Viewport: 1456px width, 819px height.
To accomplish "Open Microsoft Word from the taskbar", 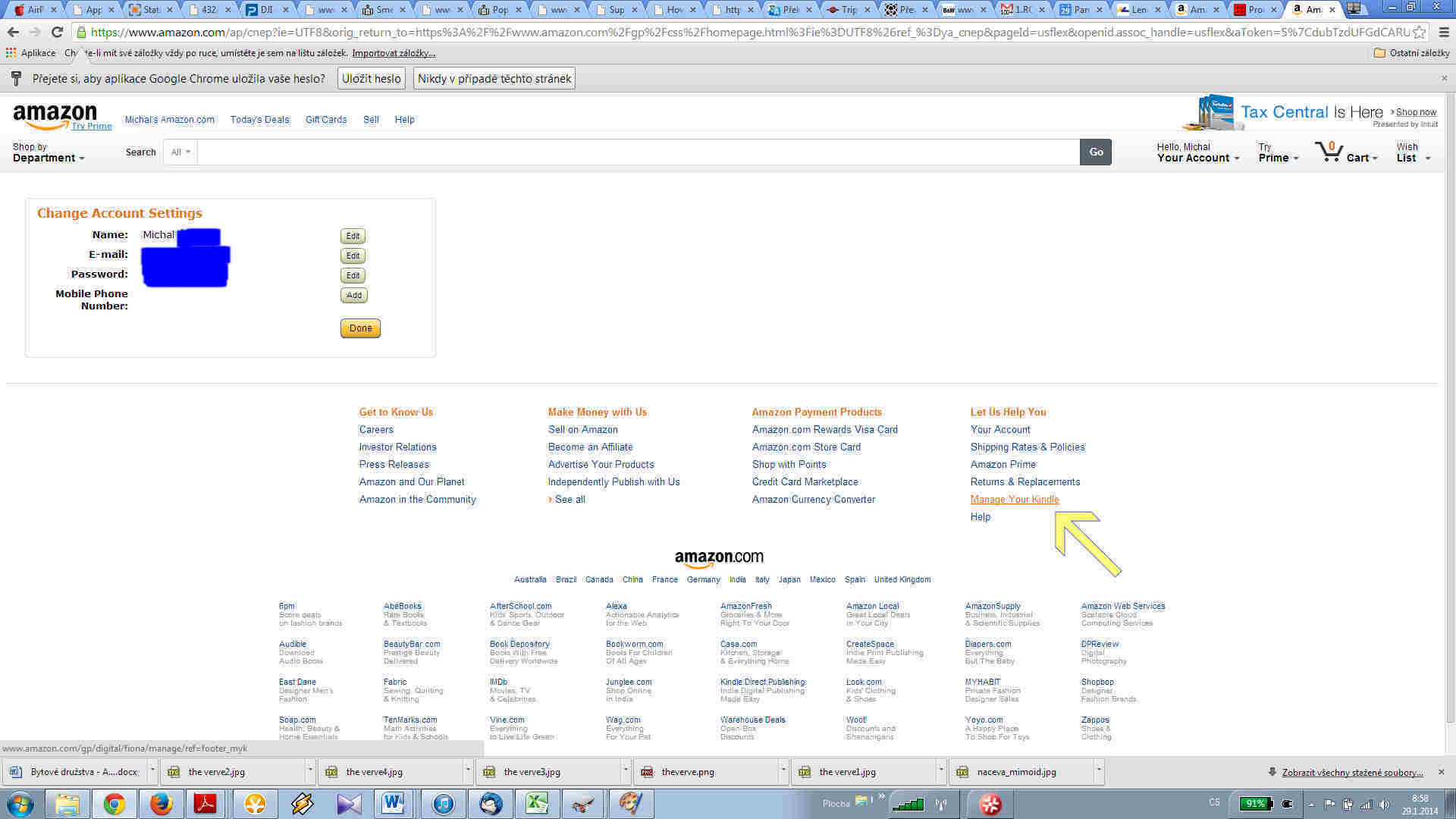I will click(x=394, y=804).
